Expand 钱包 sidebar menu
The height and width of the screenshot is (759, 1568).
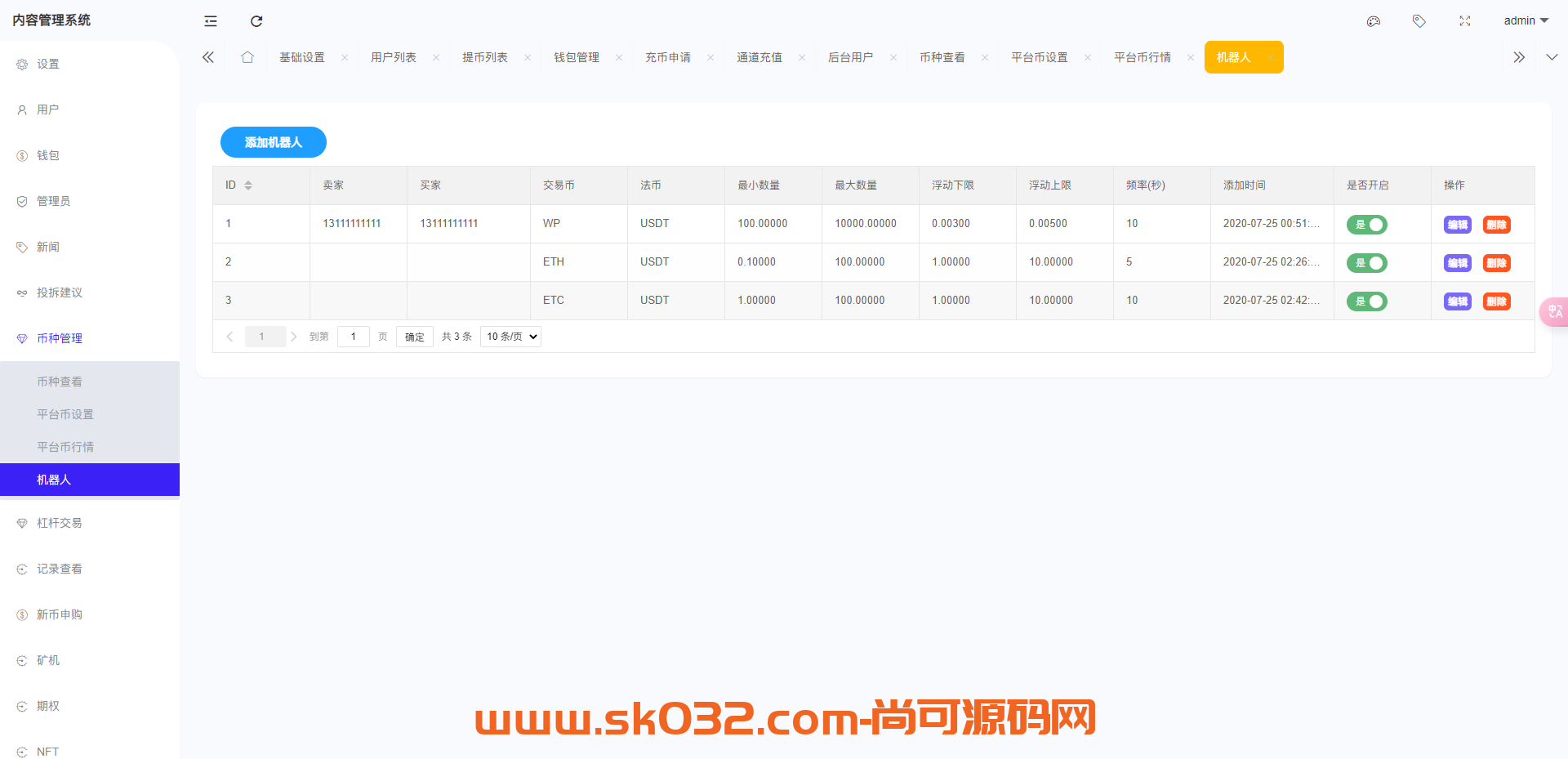click(90, 155)
